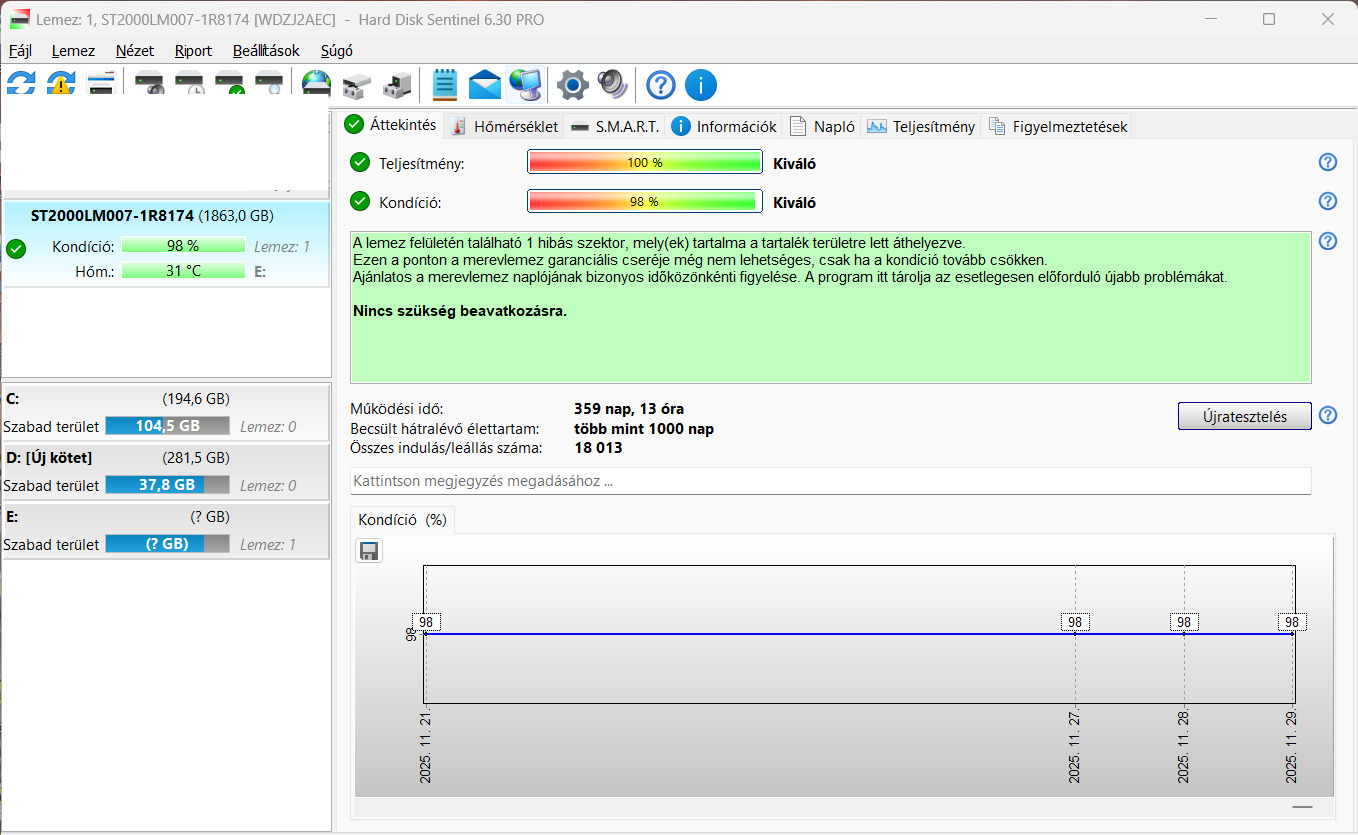Click the 31 °C temperature bar in disk list
The height and width of the screenshot is (835, 1358).
183,271
